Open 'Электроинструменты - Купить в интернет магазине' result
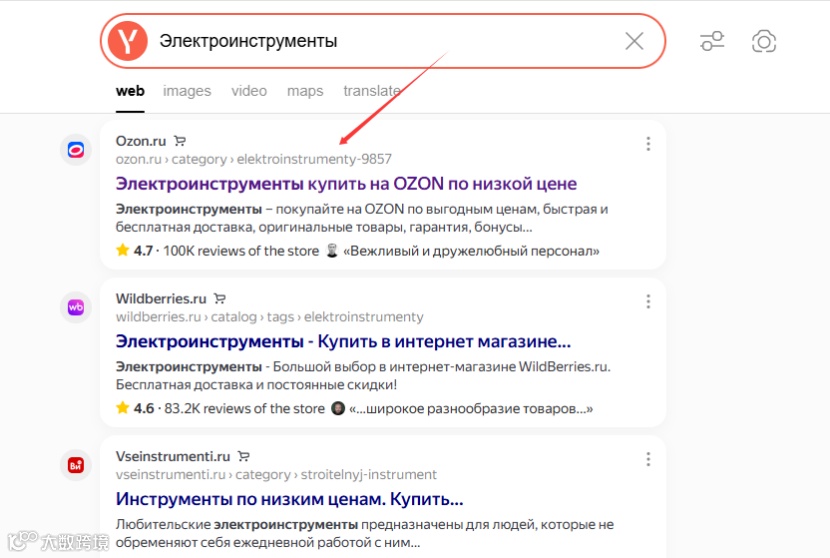Viewport: 830px width, 558px height. click(343, 341)
